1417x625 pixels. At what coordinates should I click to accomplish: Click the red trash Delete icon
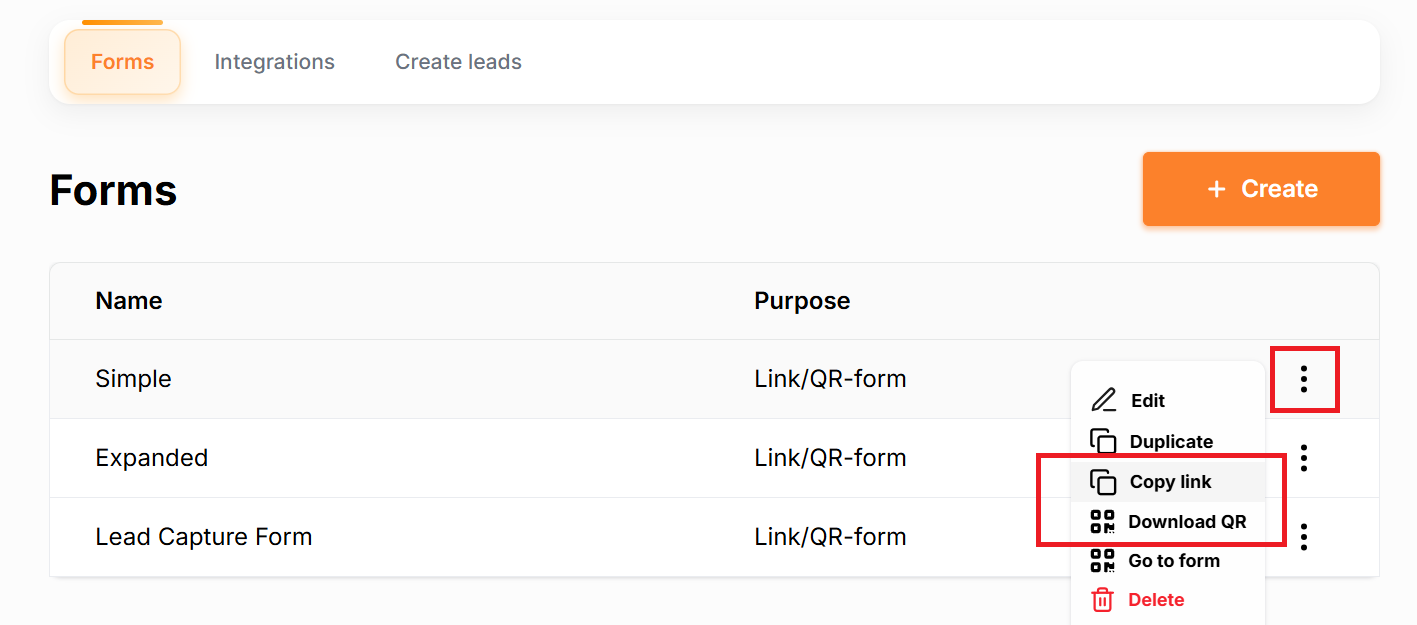click(1102, 600)
